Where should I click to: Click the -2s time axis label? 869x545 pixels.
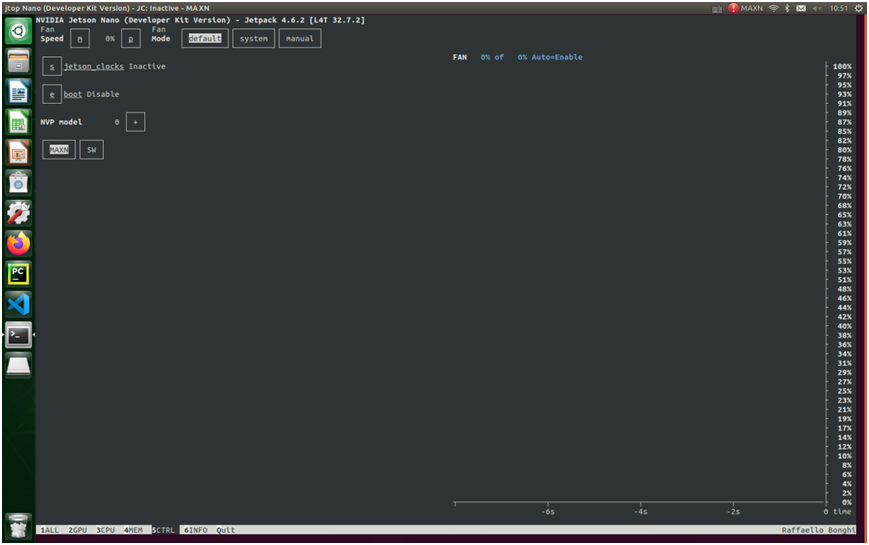pos(733,512)
